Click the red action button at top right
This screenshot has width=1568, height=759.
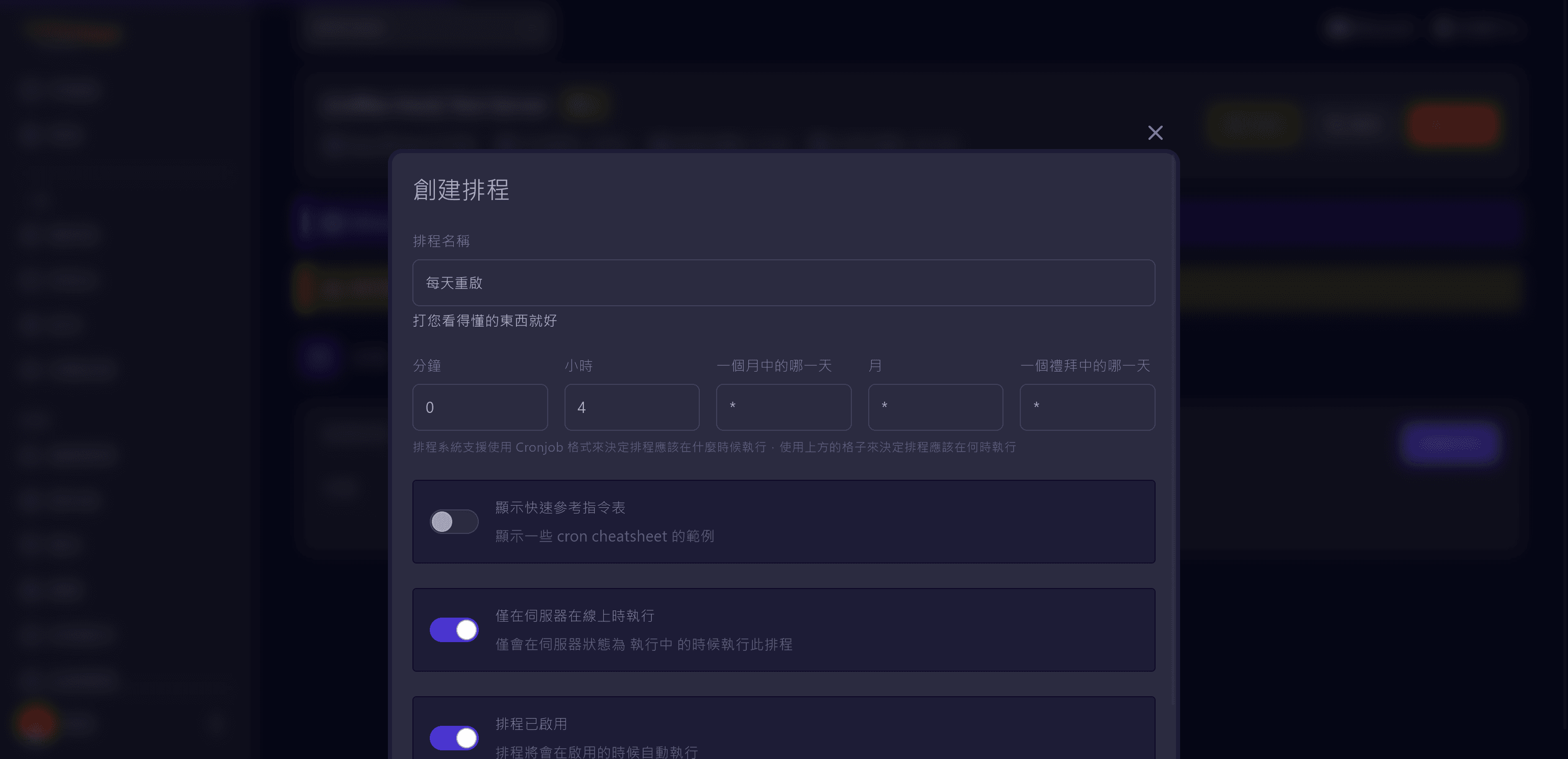pyautogui.click(x=1454, y=124)
